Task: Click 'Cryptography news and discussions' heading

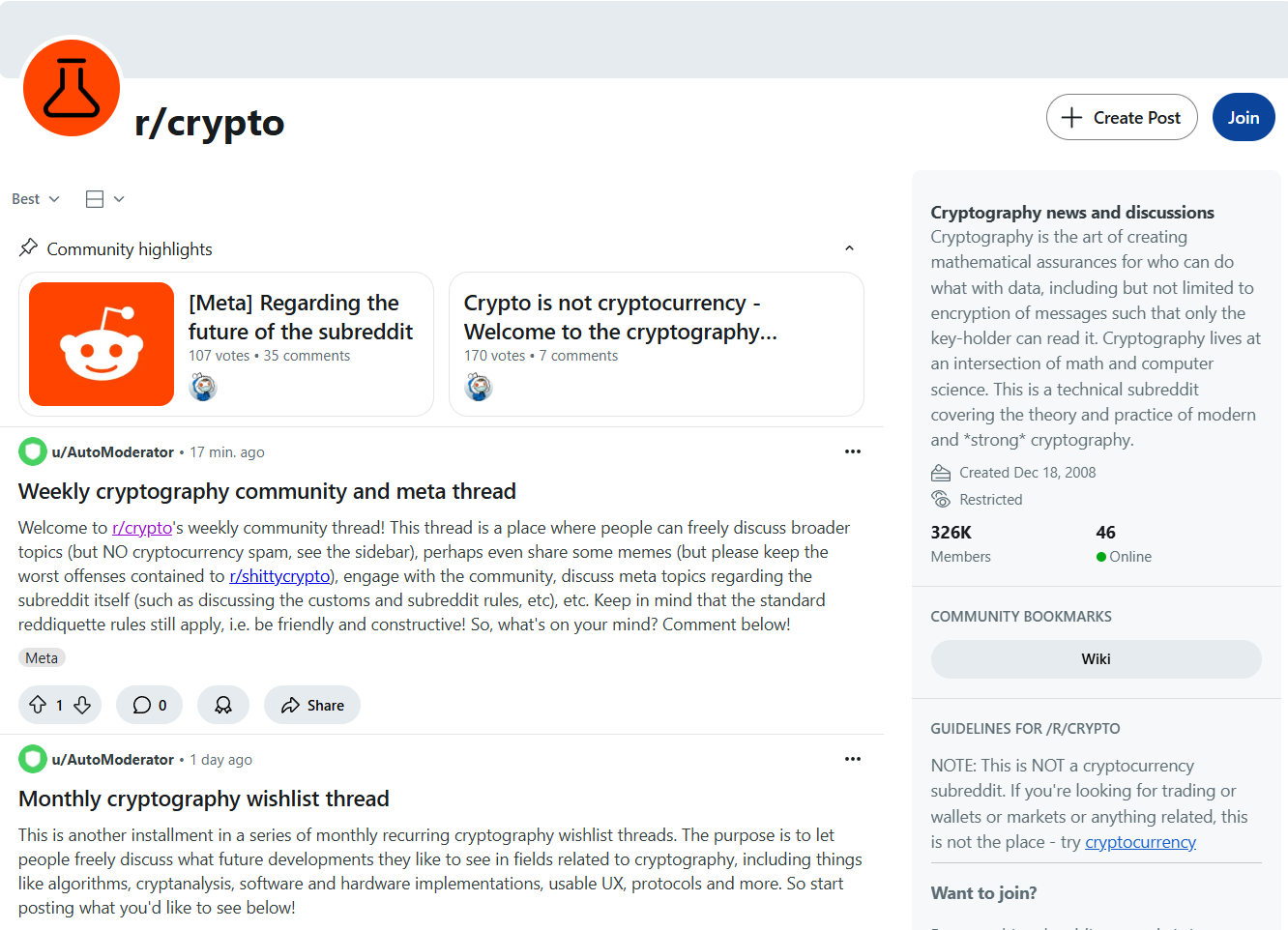Action: (x=1072, y=212)
